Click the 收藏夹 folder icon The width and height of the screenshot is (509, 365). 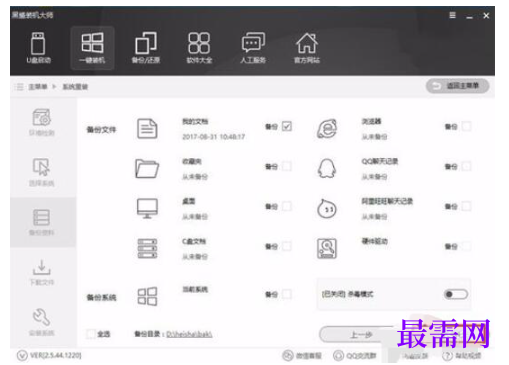(x=147, y=169)
